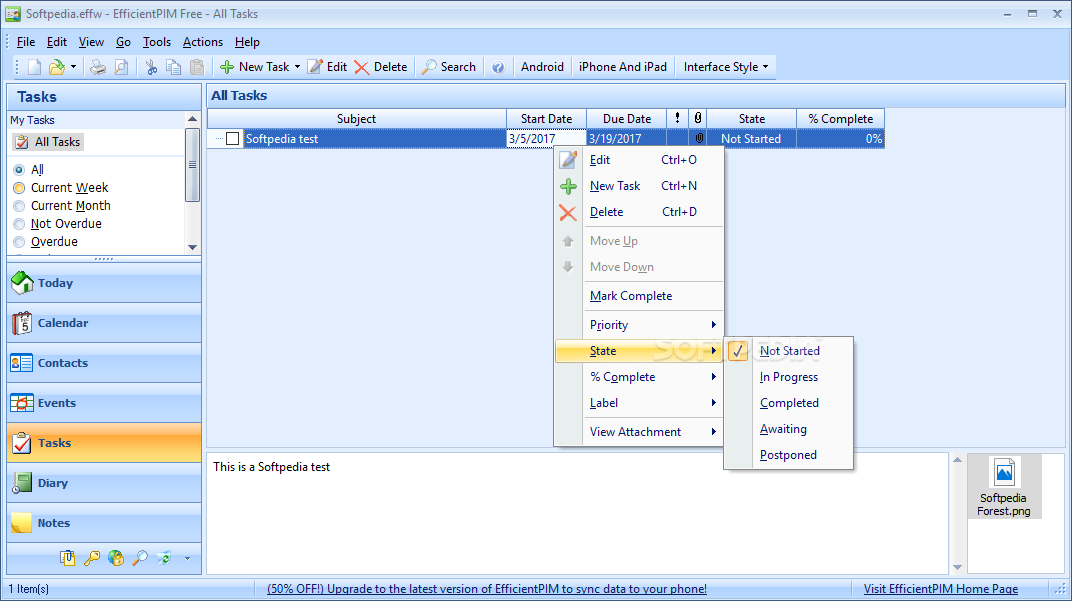Image resolution: width=1072 pixels, height=601 pixels.
Task: Click the checked Not Started state option
Action: click(x=789, y=351)
